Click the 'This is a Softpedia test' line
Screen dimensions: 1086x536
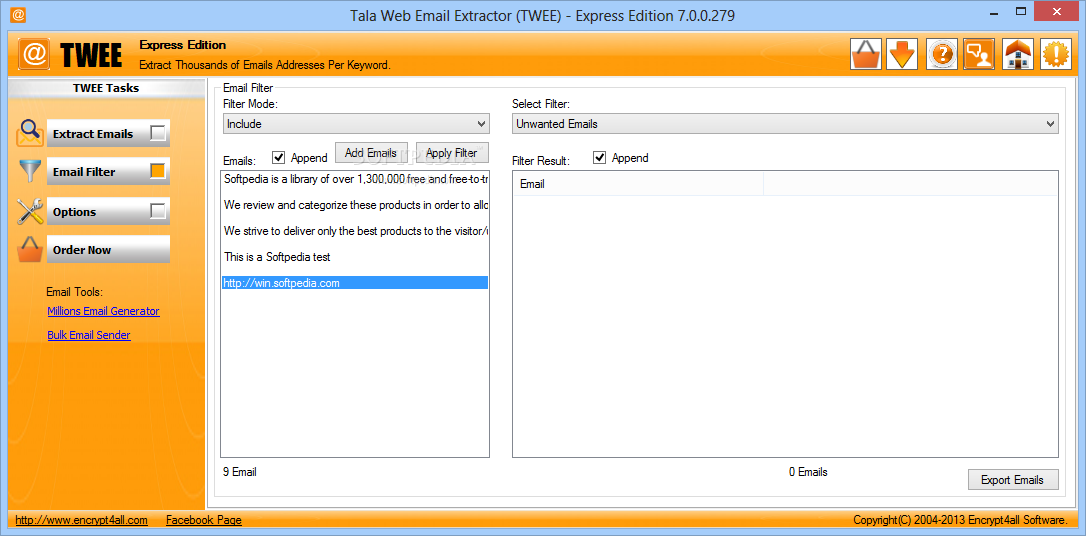point(278,257)
